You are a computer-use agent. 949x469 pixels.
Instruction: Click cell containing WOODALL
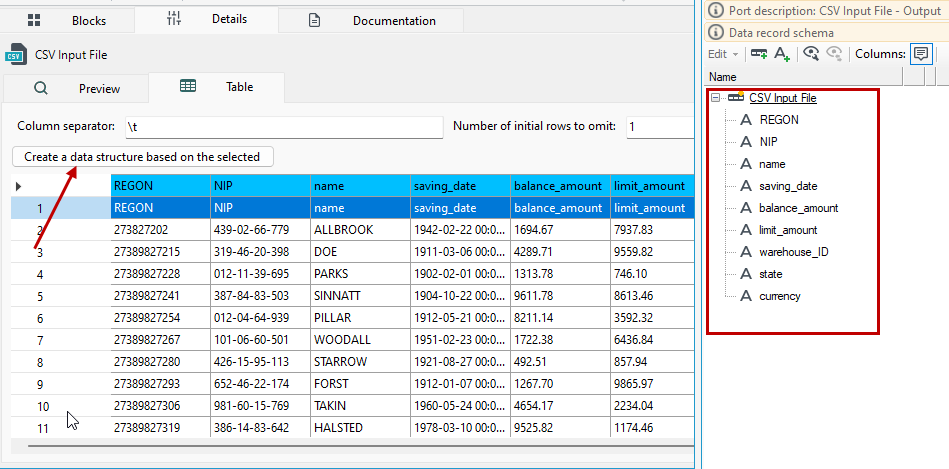pyautogui.click(x=360, y=340)
